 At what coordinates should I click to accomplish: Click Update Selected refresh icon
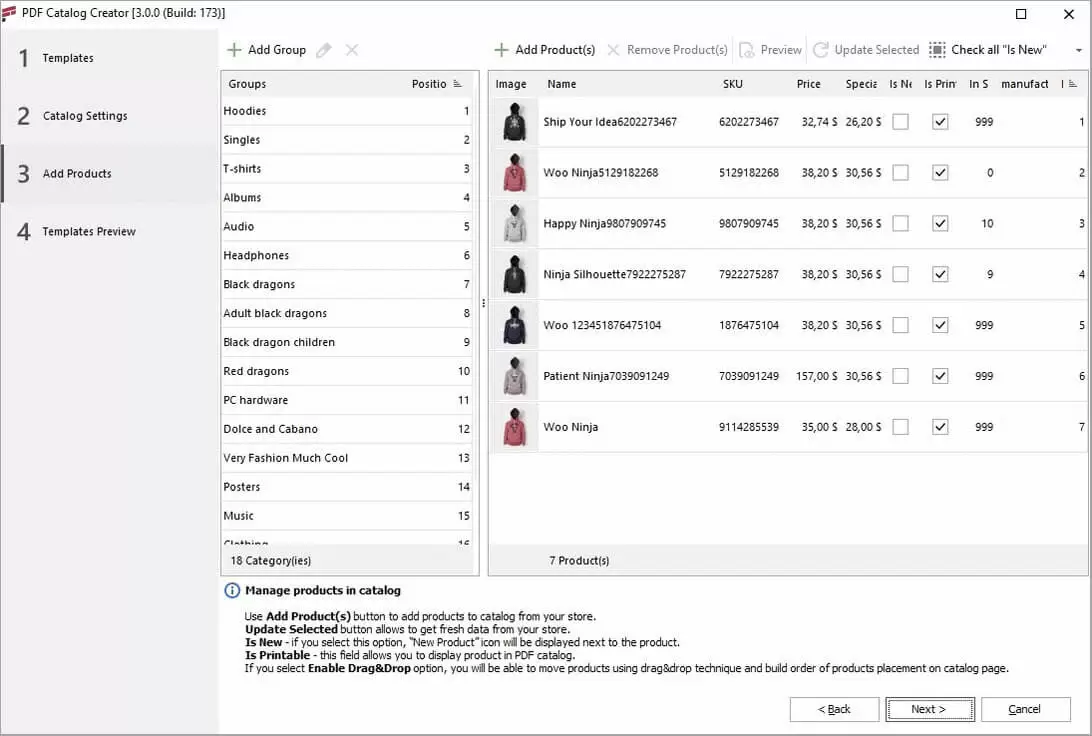point(821,50)
